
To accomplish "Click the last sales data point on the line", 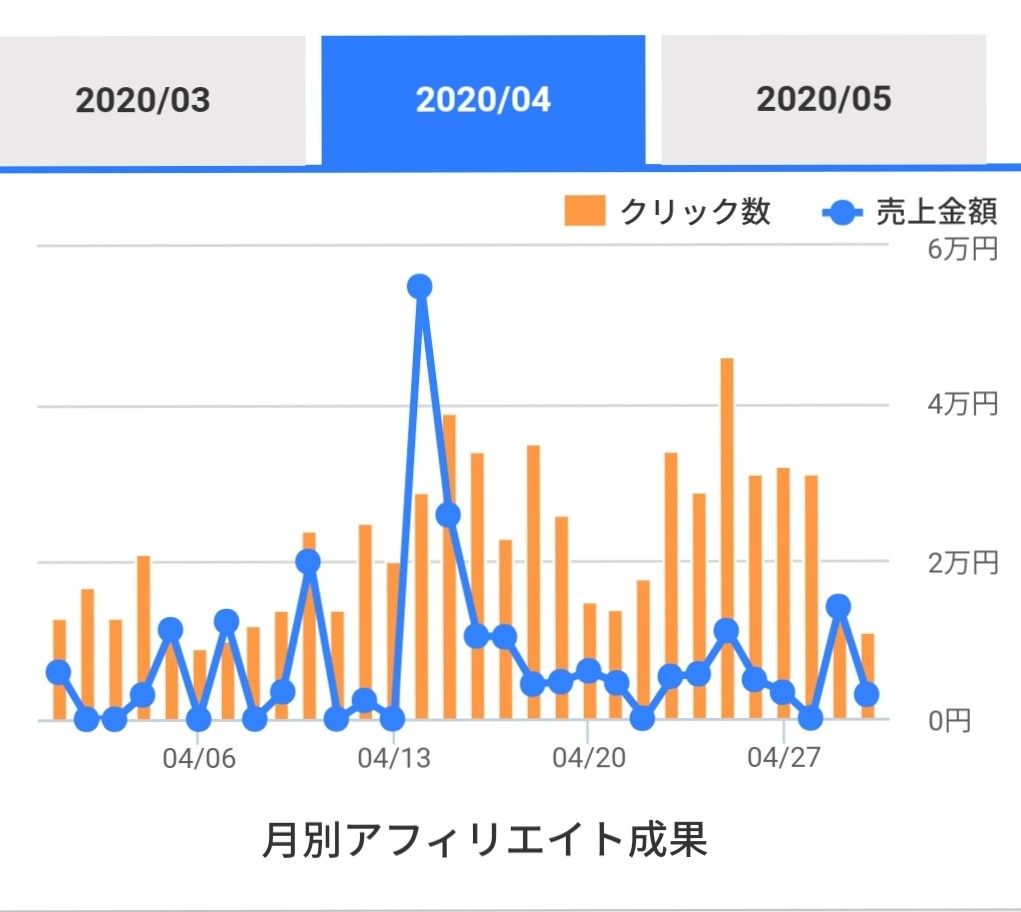I will (x=867, y=694).
